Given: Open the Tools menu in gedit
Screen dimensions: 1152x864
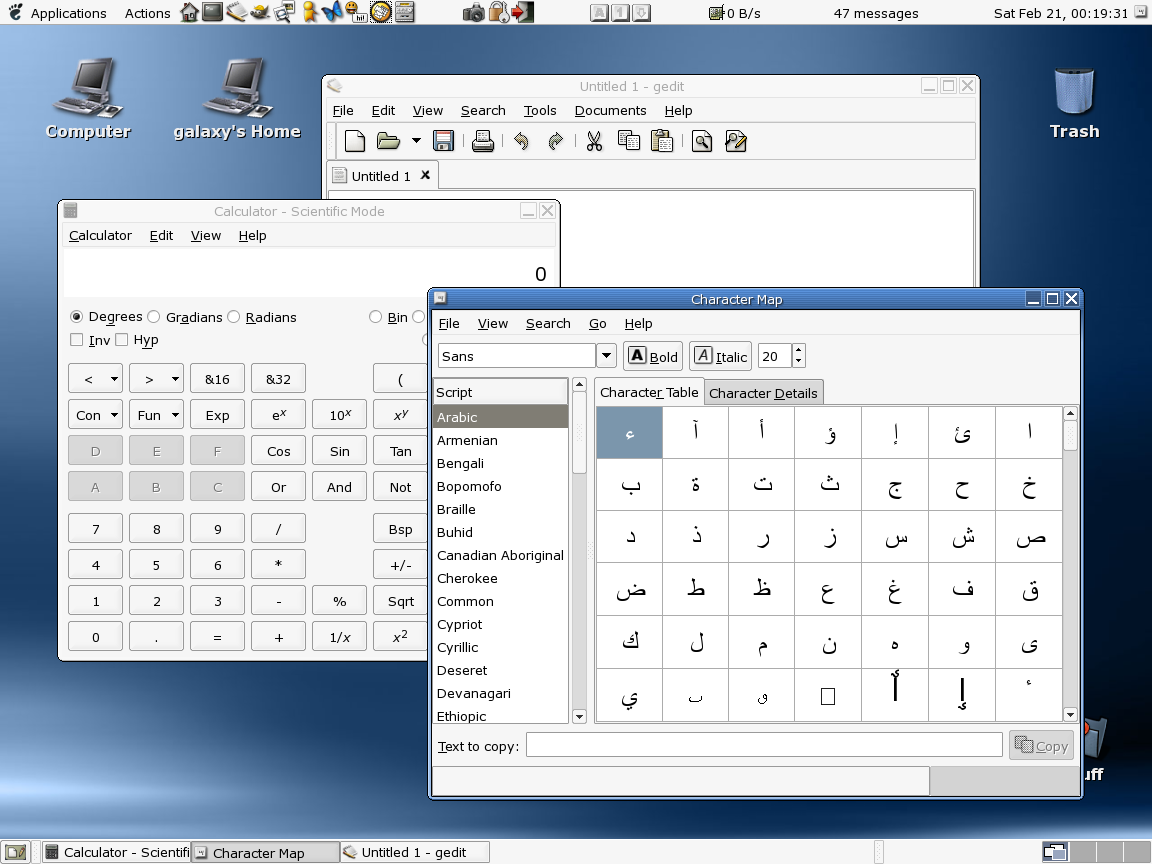Looking at the screenshot, I should [540, 110].
